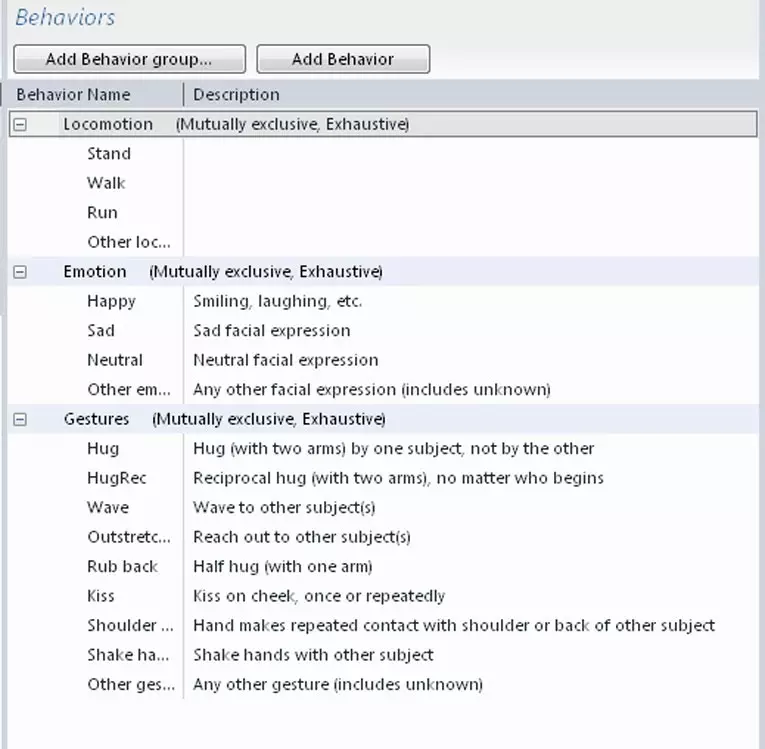Choose the Run behavior entry

(102, 213)
